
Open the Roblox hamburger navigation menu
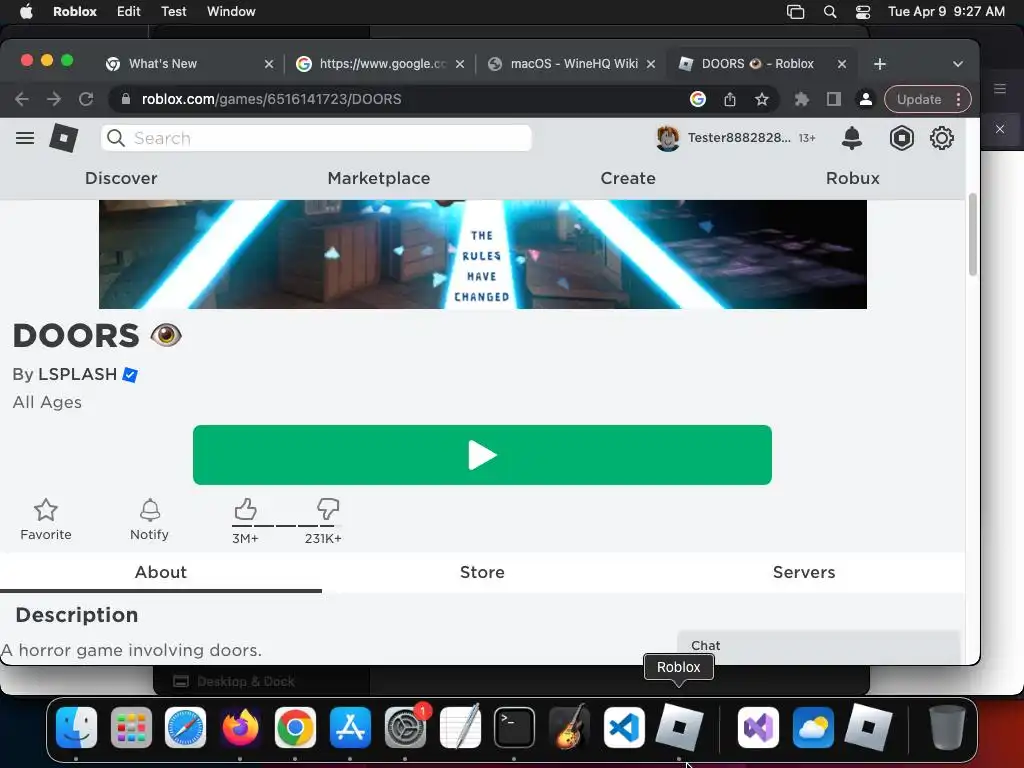coord(25,138)
